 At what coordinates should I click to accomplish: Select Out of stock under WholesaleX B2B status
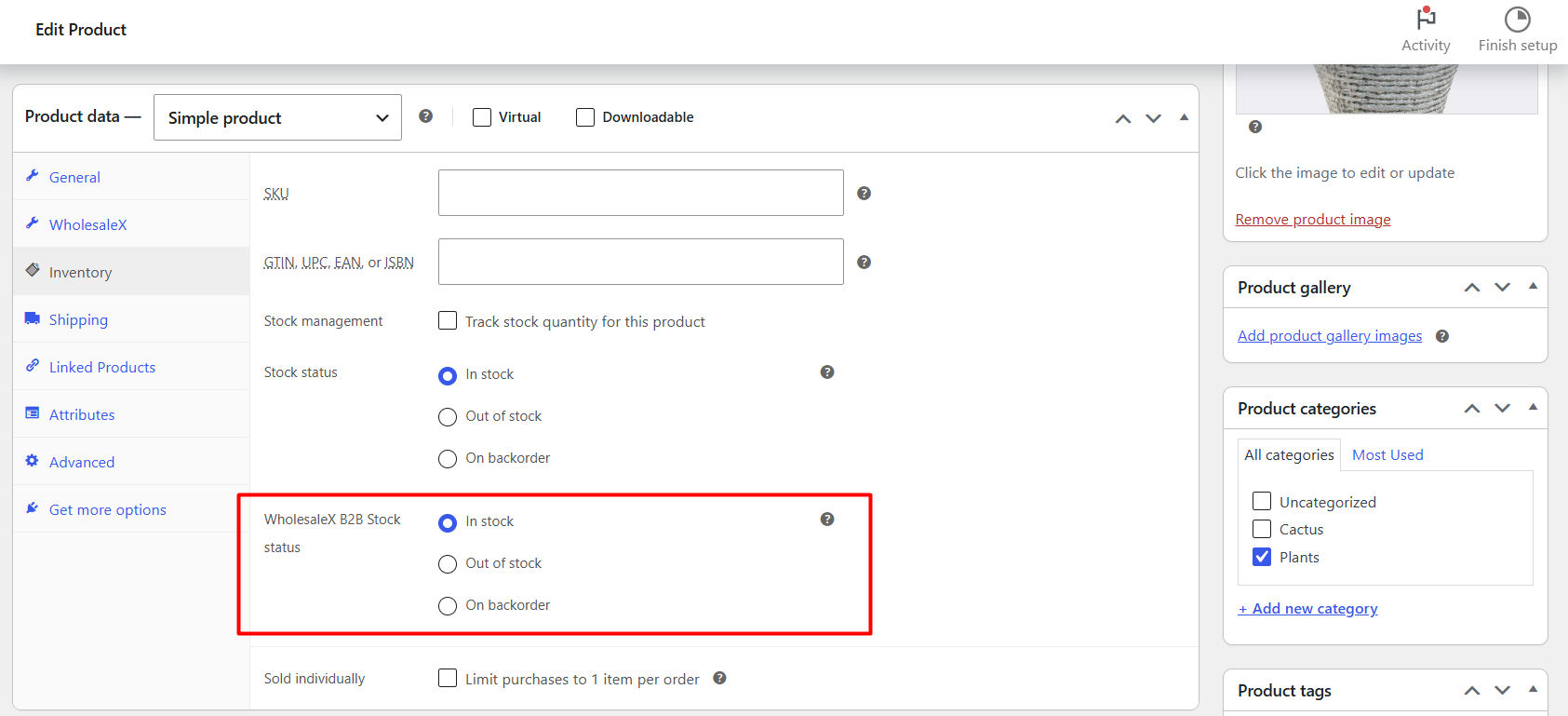pyautogui.click(x=448, y=564)
